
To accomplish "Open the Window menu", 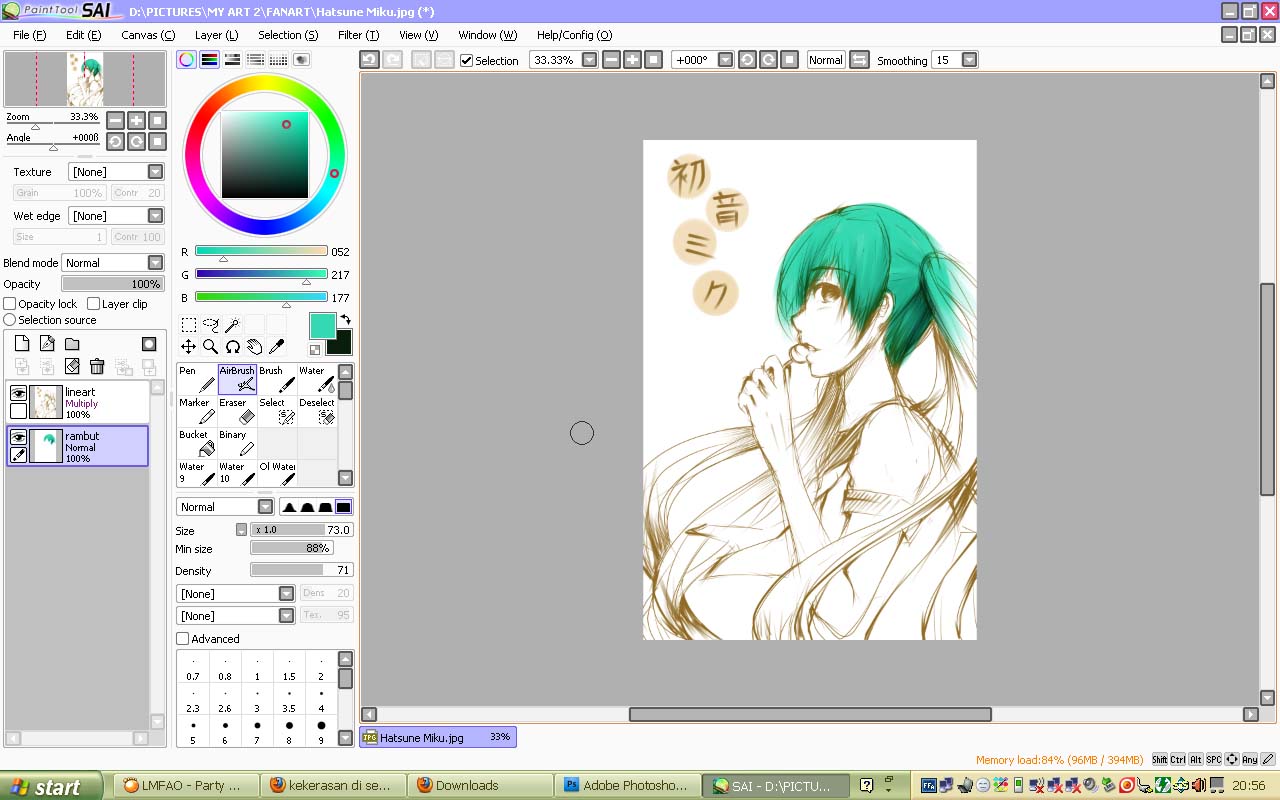I will pyautogui.click(x=487, y=35).
